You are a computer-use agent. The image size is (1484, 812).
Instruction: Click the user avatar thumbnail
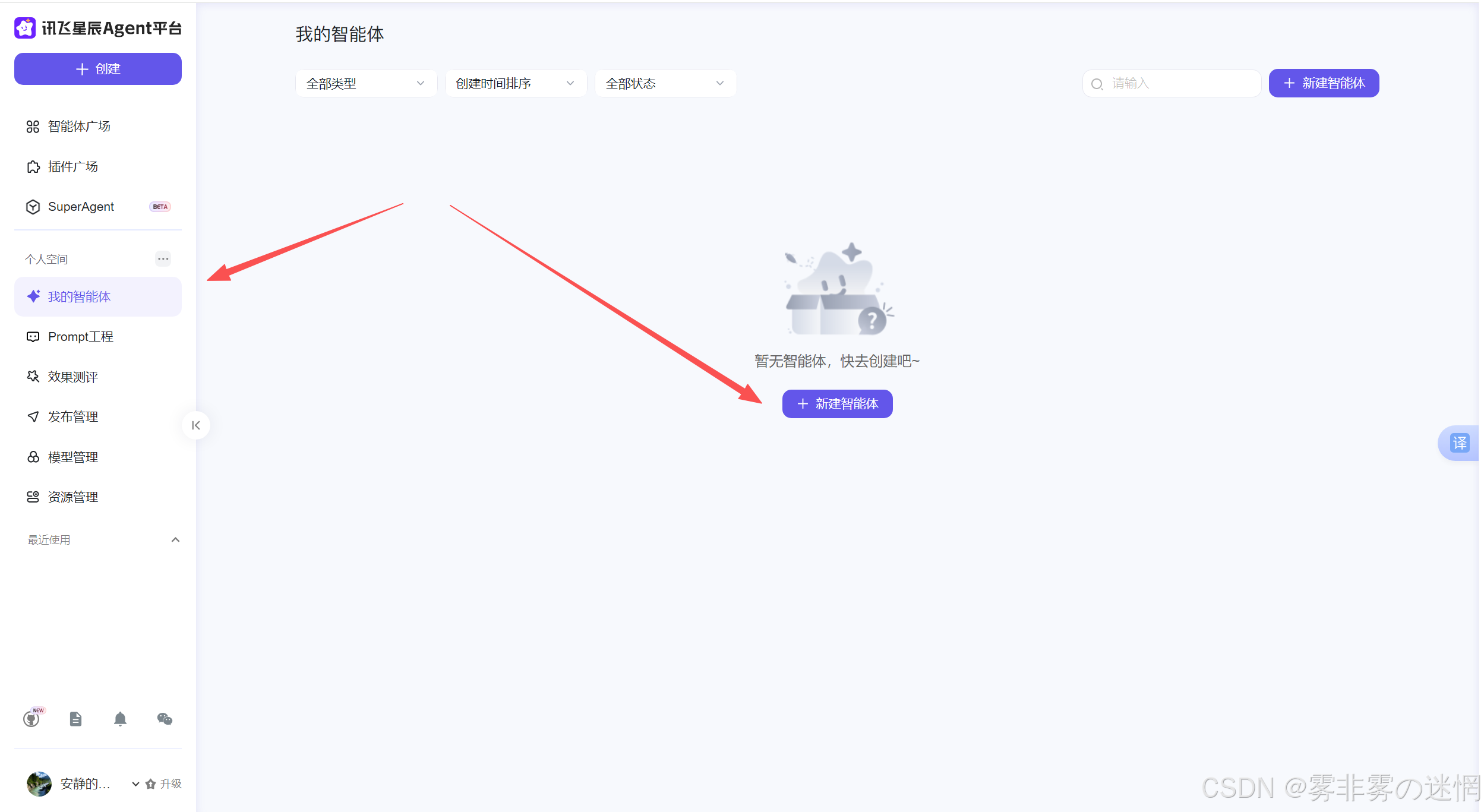[39, 783]
